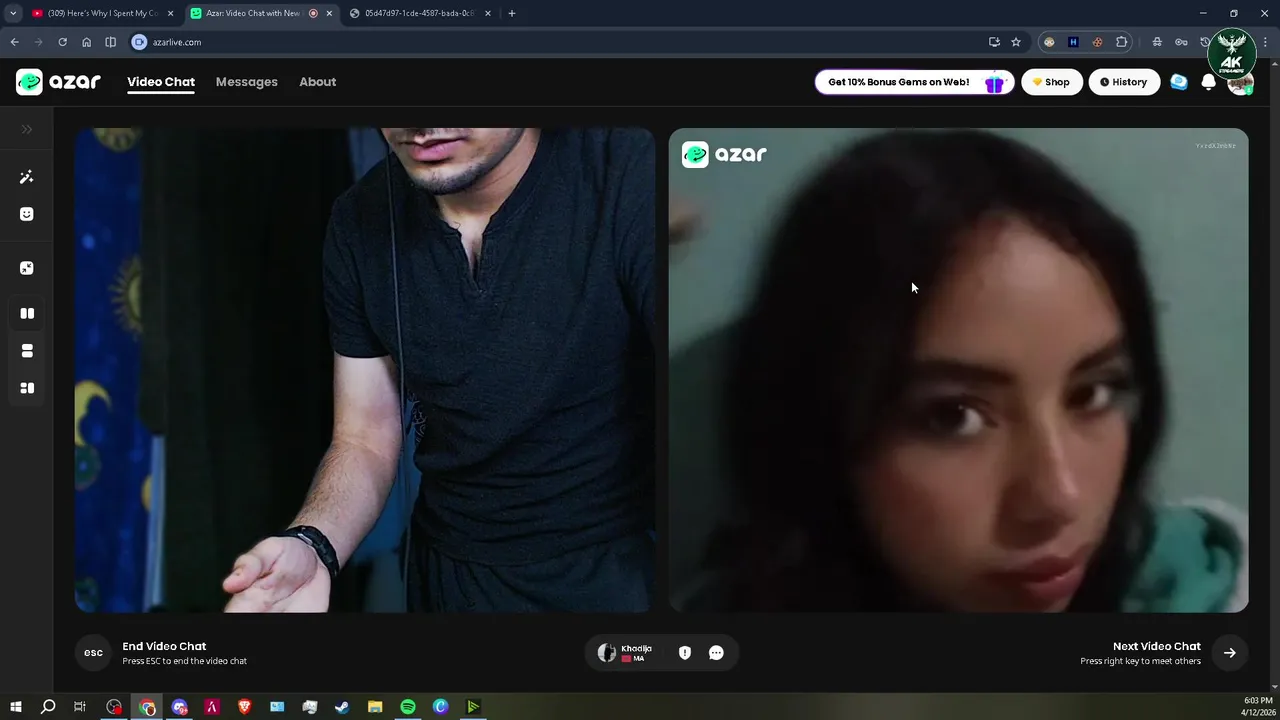Click the remote user's video feed
Screen dimensions: 1280x720
point(958,370)
